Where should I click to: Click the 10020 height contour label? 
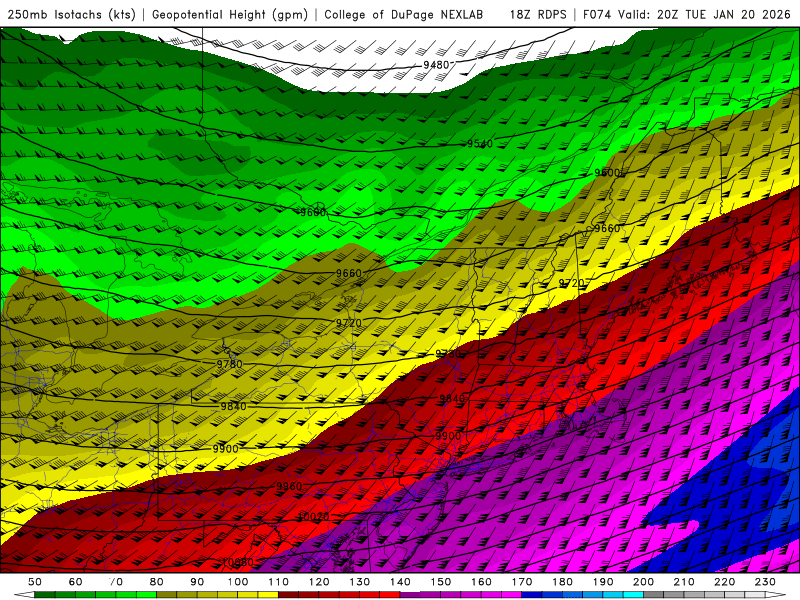(313, 516)
